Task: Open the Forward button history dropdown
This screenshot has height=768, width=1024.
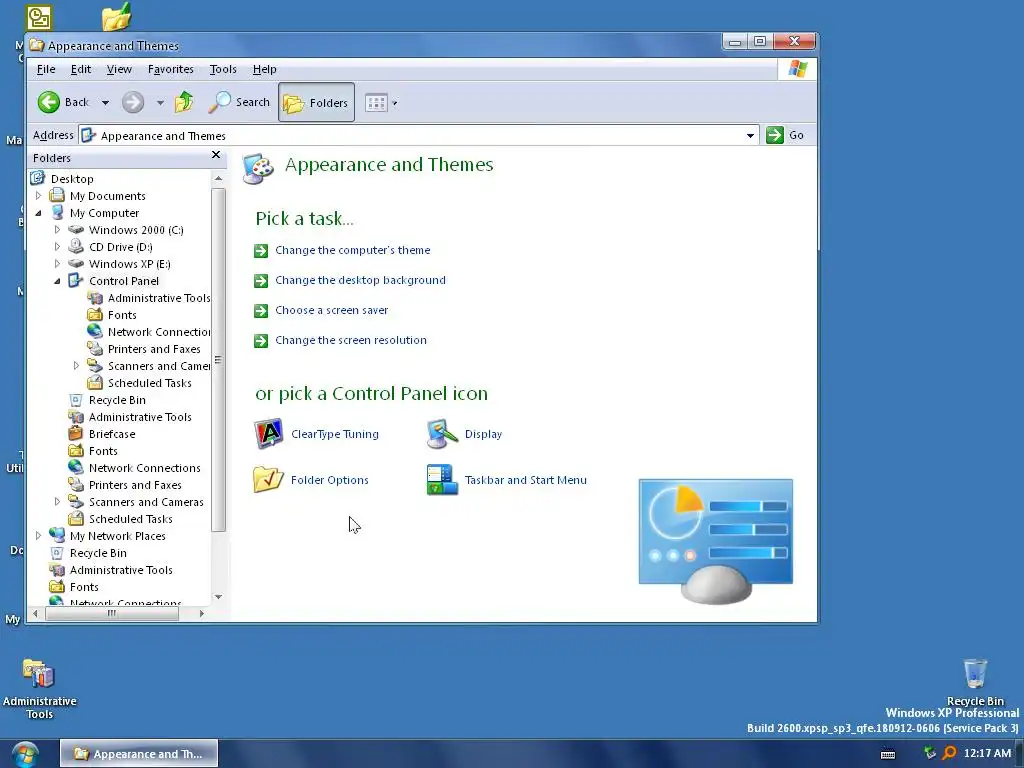Action: click(x=160, y=103)
